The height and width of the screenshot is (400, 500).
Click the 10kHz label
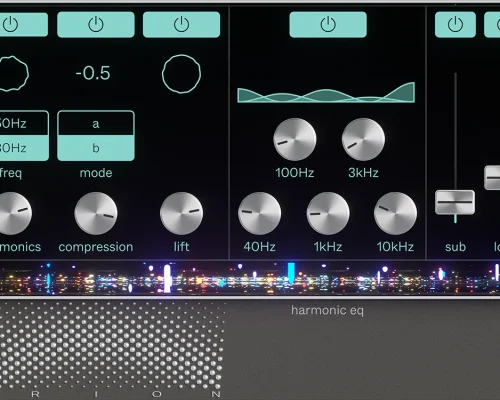coord(395,247)
